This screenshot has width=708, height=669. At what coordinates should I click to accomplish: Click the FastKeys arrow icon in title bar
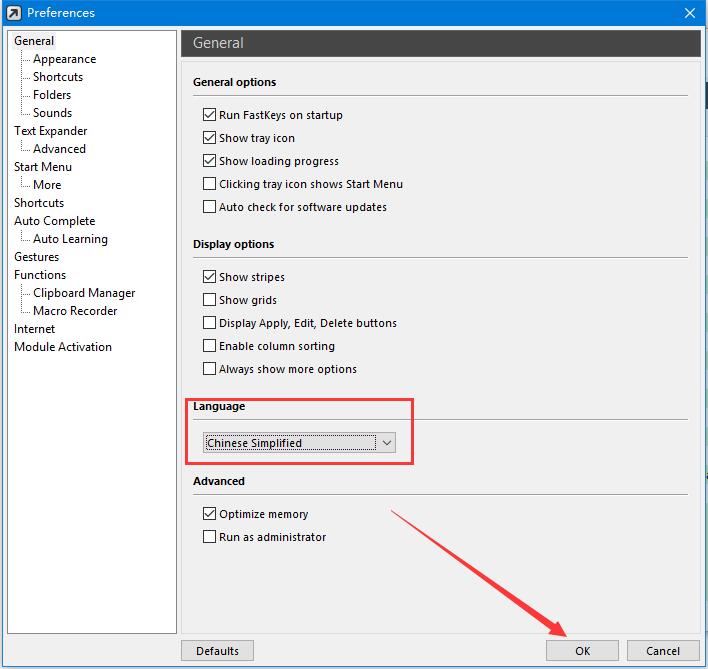13,13
